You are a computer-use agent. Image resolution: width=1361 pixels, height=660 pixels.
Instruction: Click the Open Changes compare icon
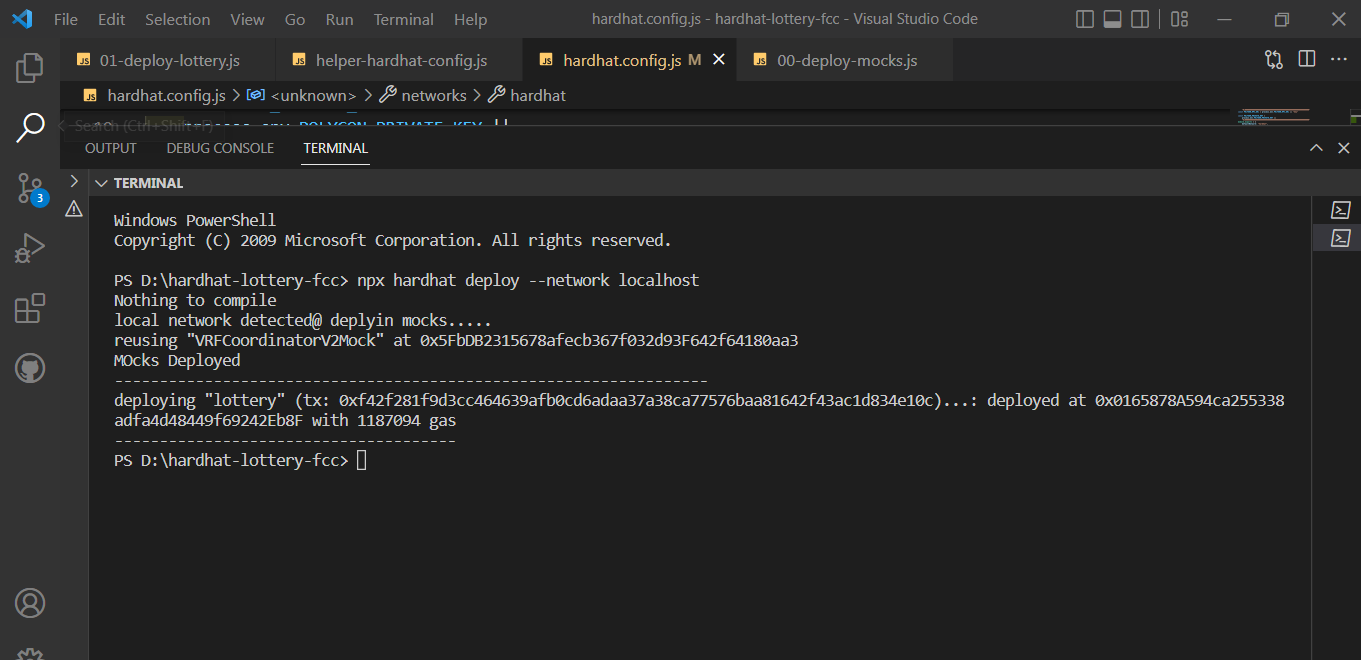tap(1273, 60)
